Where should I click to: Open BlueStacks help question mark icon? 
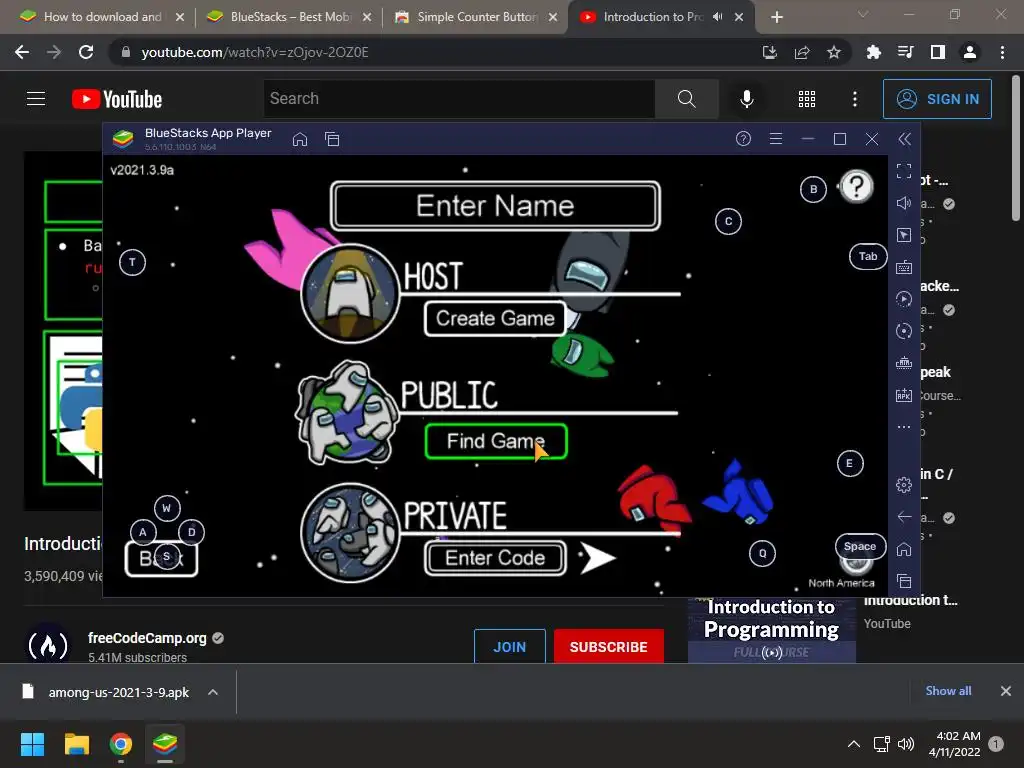point(743,138)
